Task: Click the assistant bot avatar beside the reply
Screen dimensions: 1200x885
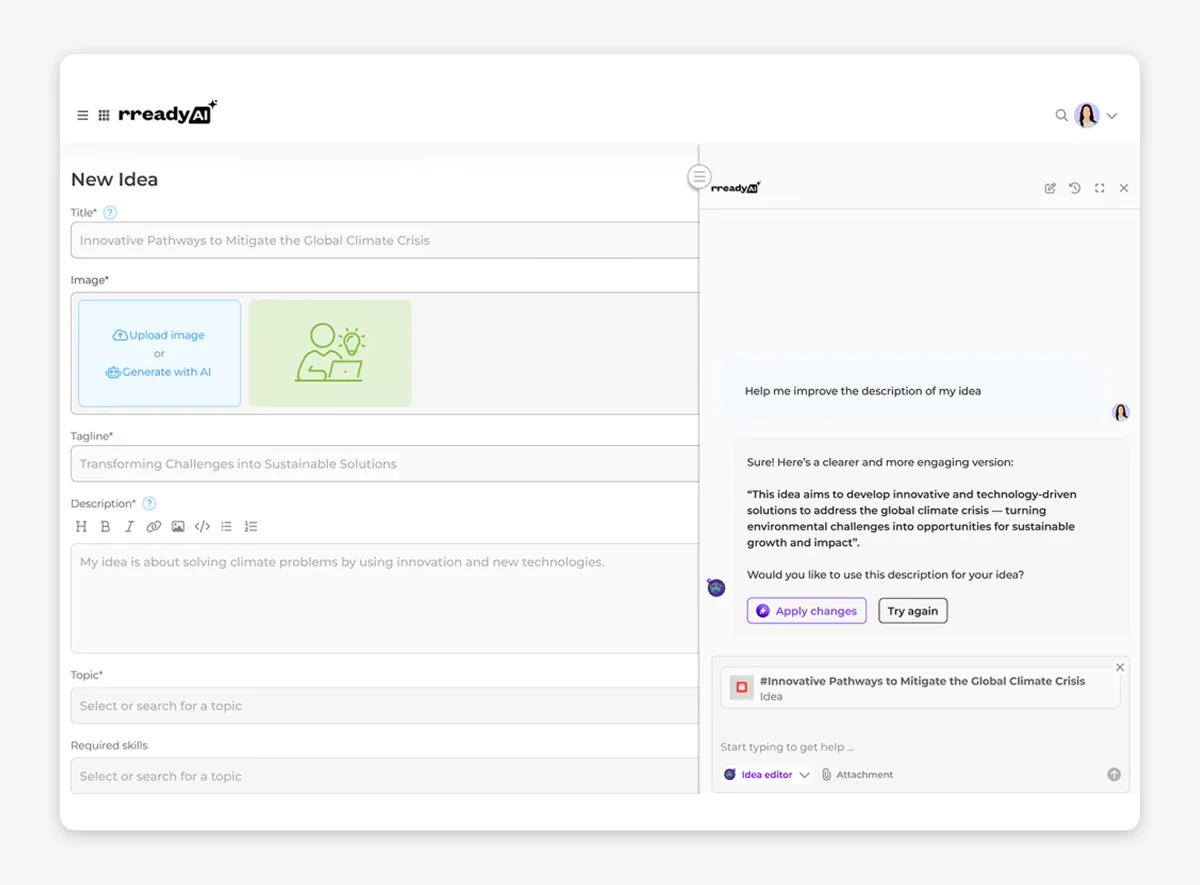Action: 716,587
